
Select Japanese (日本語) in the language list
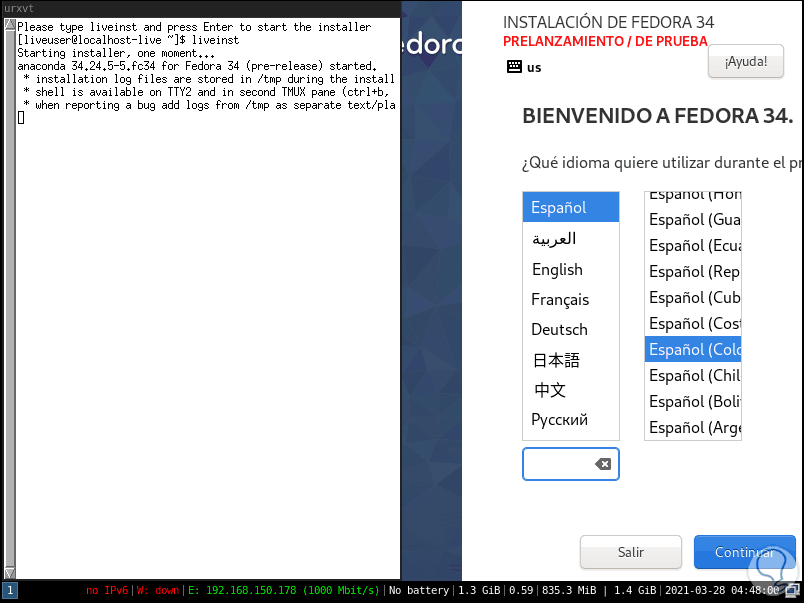[571, 360]
